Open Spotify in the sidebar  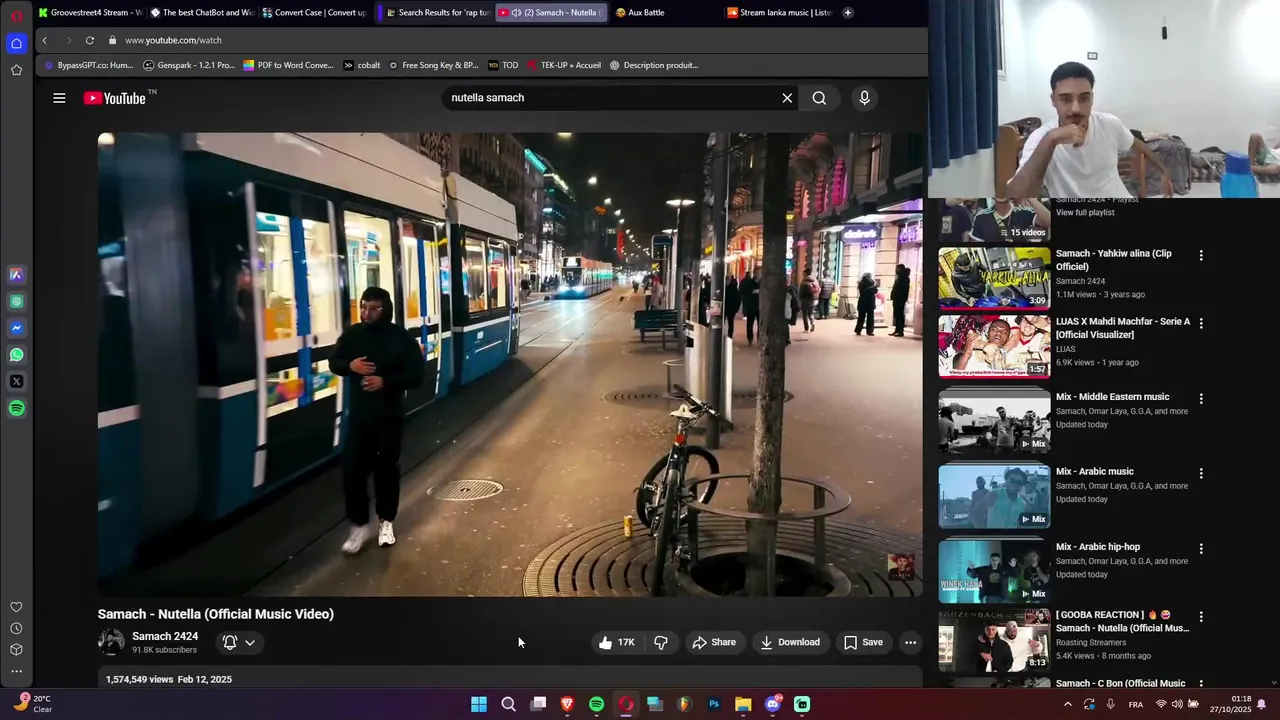pyautogui.click(x=16, y=408)
